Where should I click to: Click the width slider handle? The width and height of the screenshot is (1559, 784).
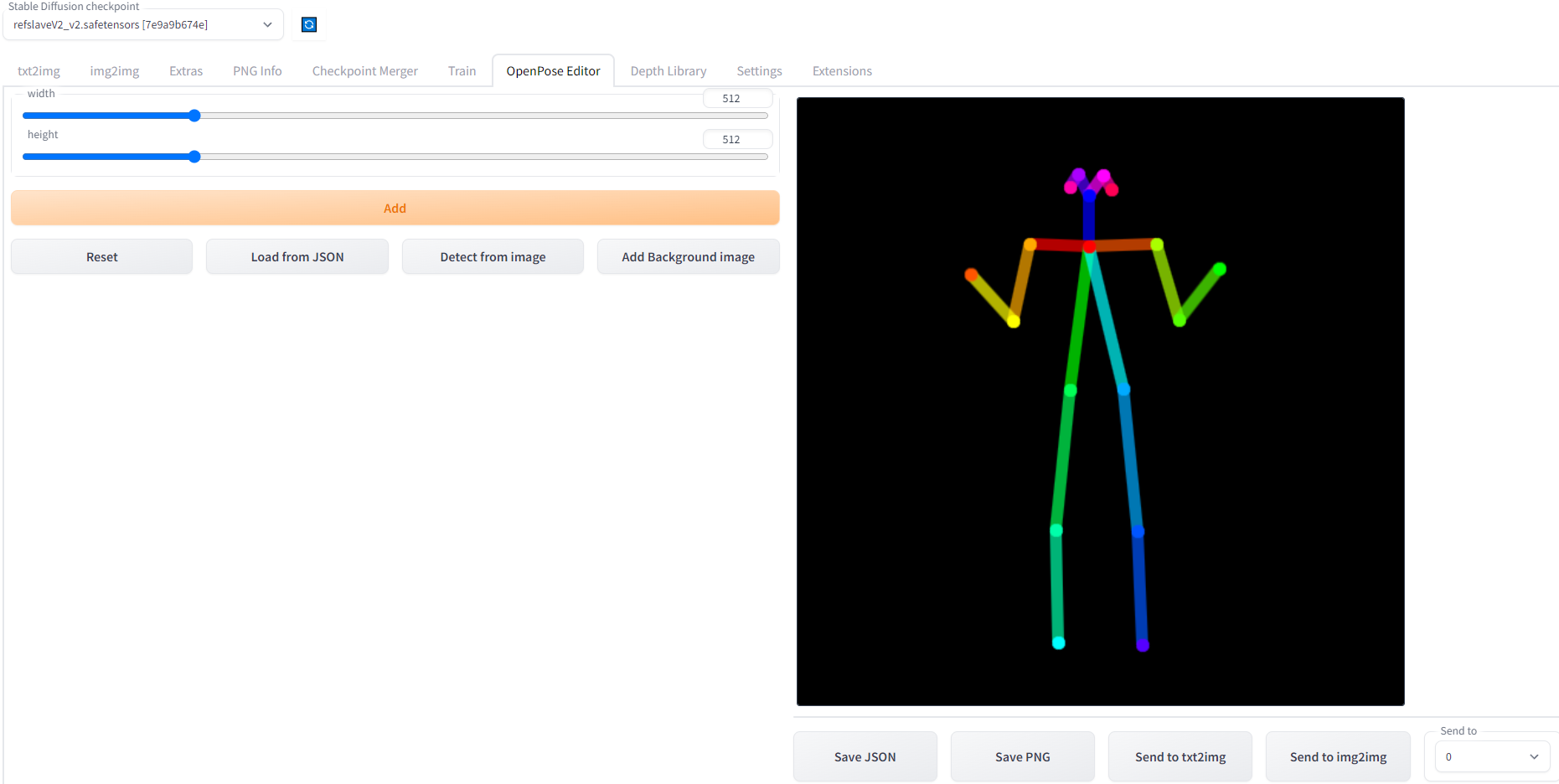point(194,116)
